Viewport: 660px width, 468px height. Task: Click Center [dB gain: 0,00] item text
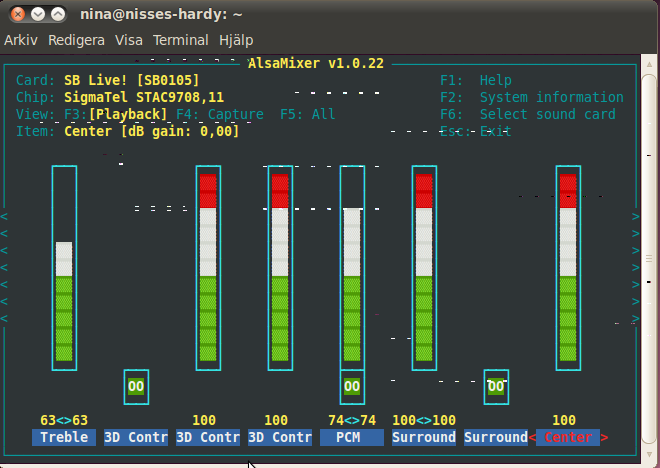[152, 131]
